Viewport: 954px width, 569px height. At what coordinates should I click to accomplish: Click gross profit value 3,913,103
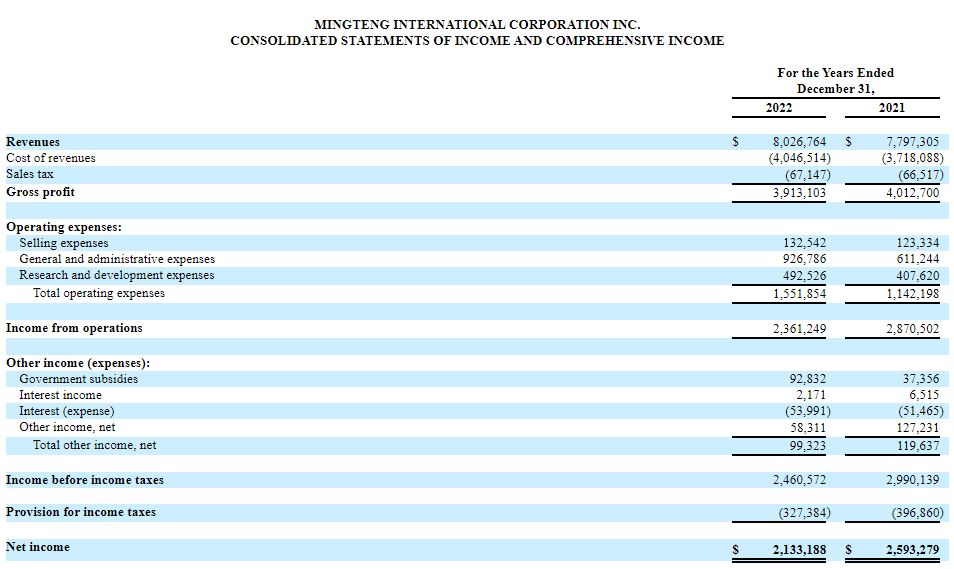click(x=799, y=193)
